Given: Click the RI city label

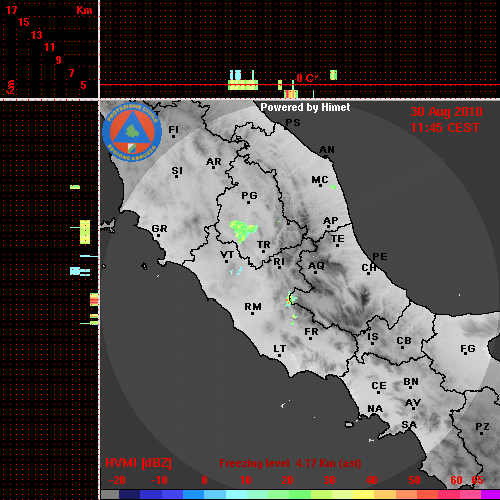Looking at the screenshot, I should (279, 262).
